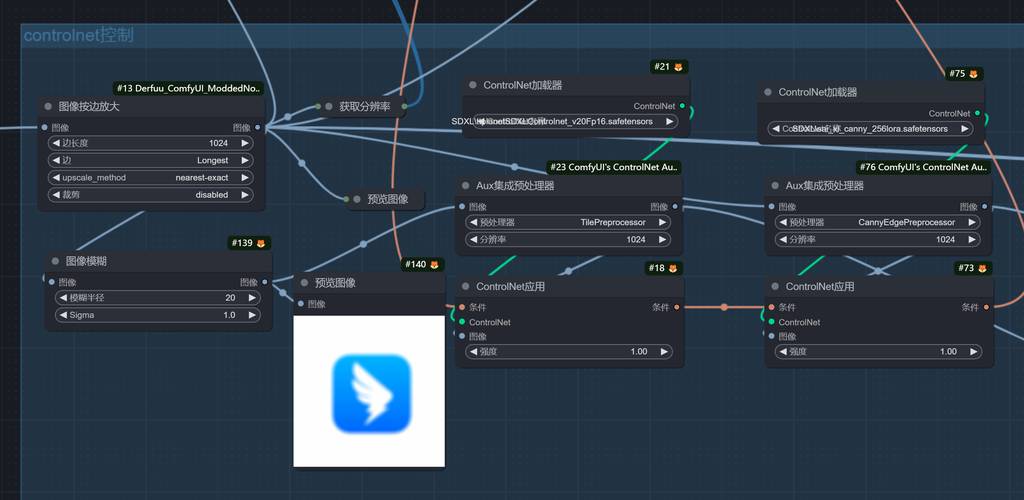Decrease 模糊半径 with its left arrow
The image size is (1024, 500).
click(61, 298)
